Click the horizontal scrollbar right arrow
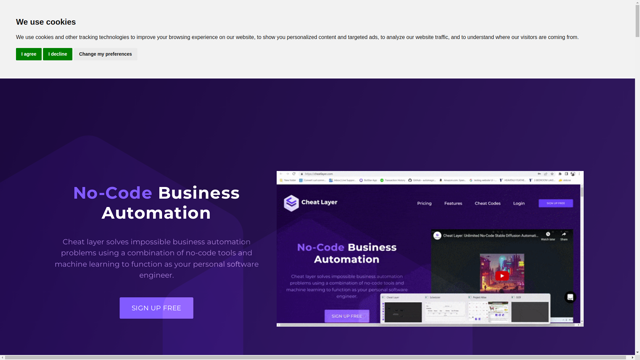The height and width of the screenshot is (360, 640). 632,358
